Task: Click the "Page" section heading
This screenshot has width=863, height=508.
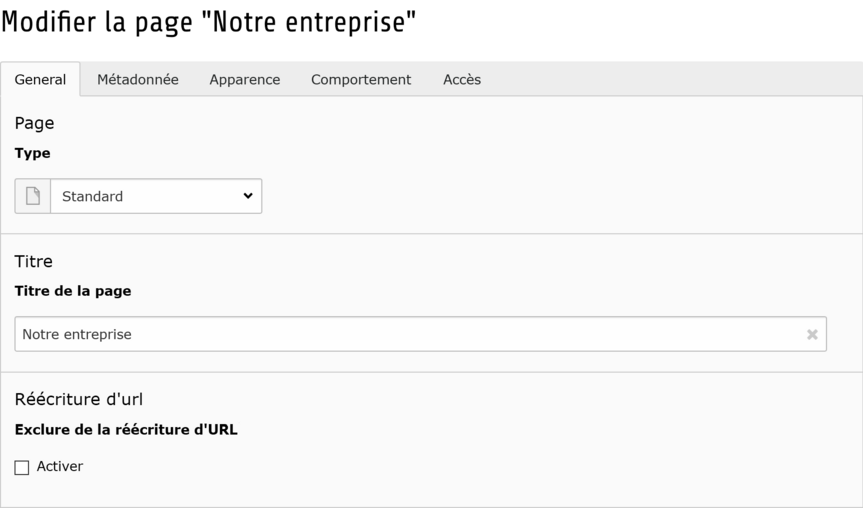Action: 34,123
